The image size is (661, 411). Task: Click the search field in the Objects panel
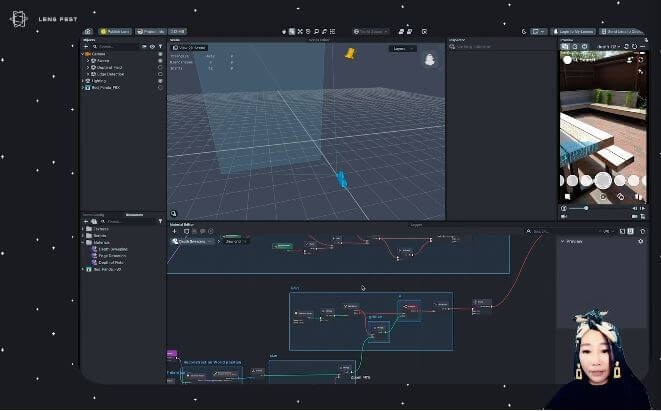[x=116, y=47]
